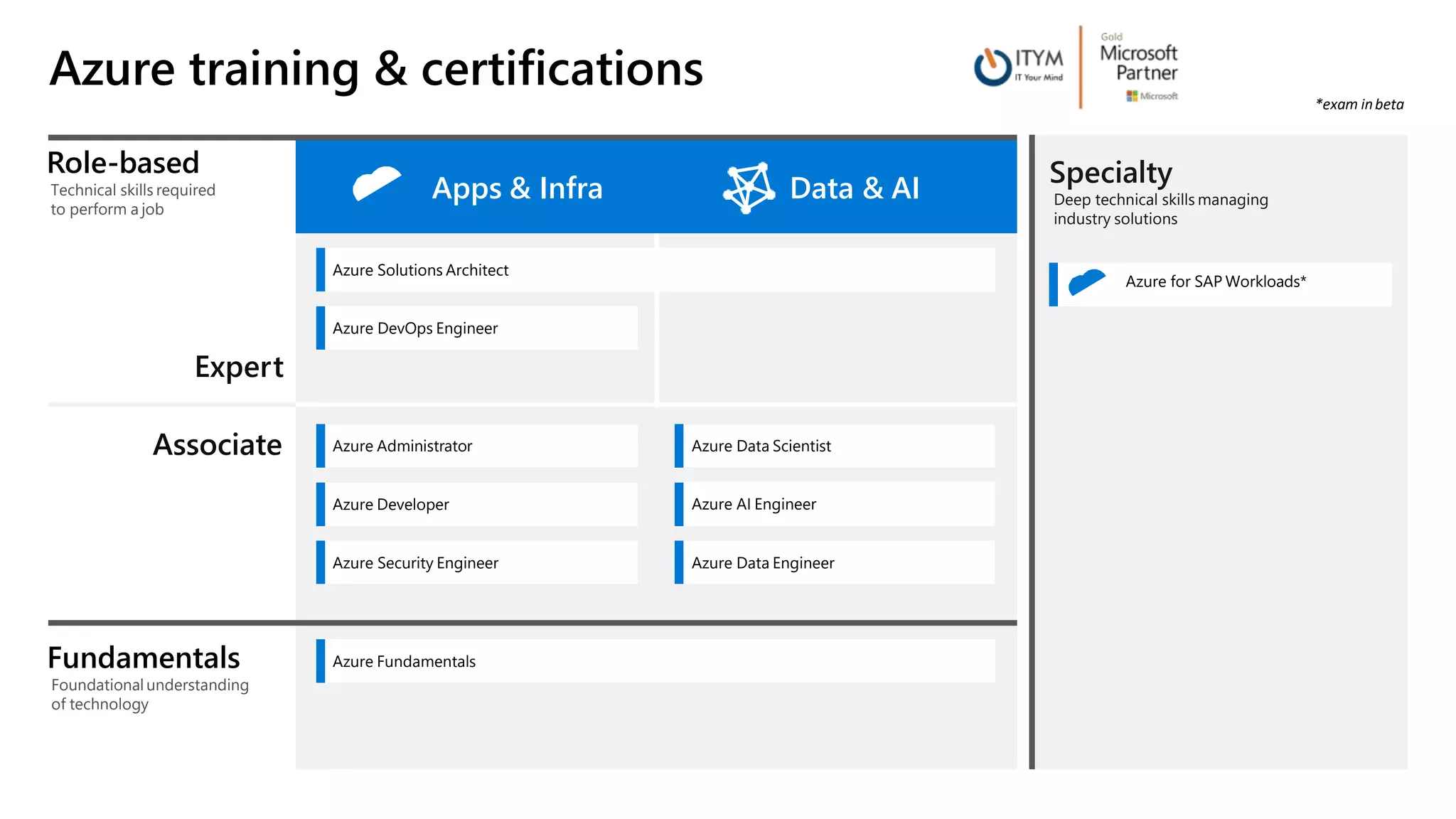
Task: Select the Azure DevOps Engineer certification
Action: point(477,328)
